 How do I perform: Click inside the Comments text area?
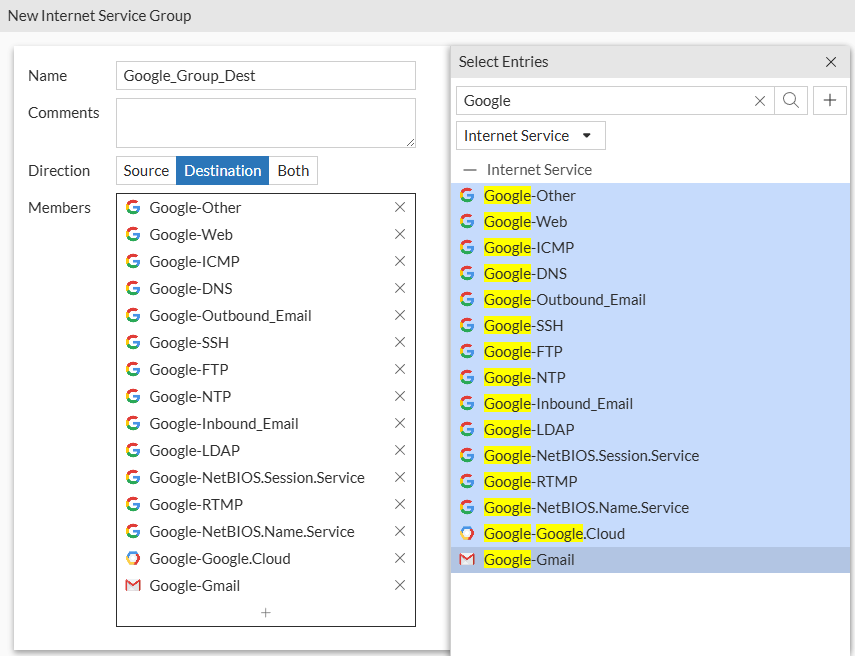[x=265, y=120]
